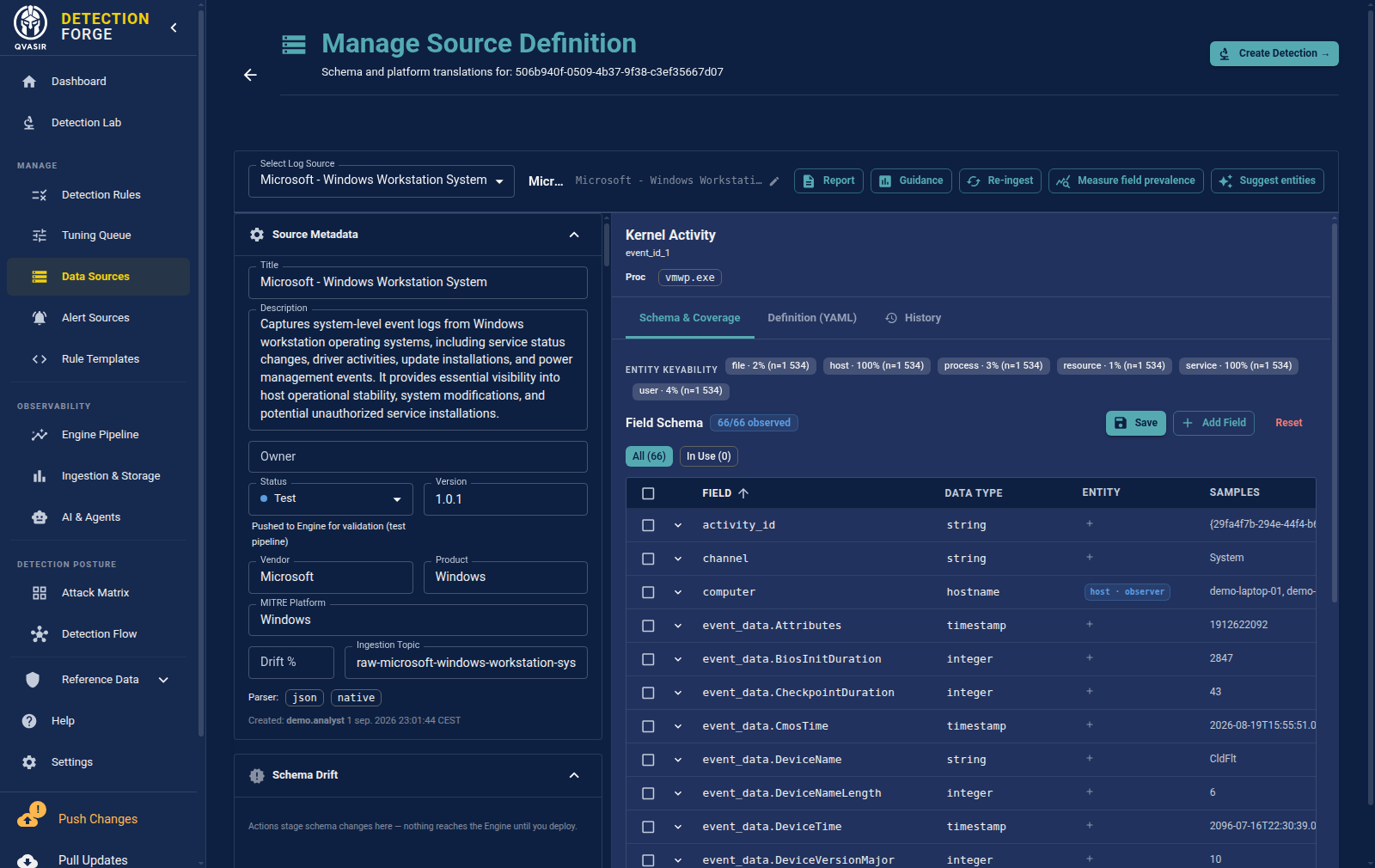Check the event_data.CmosTime row checkbox
The height and width of the screenshot is (868, 1375).
tap(648, 726)
